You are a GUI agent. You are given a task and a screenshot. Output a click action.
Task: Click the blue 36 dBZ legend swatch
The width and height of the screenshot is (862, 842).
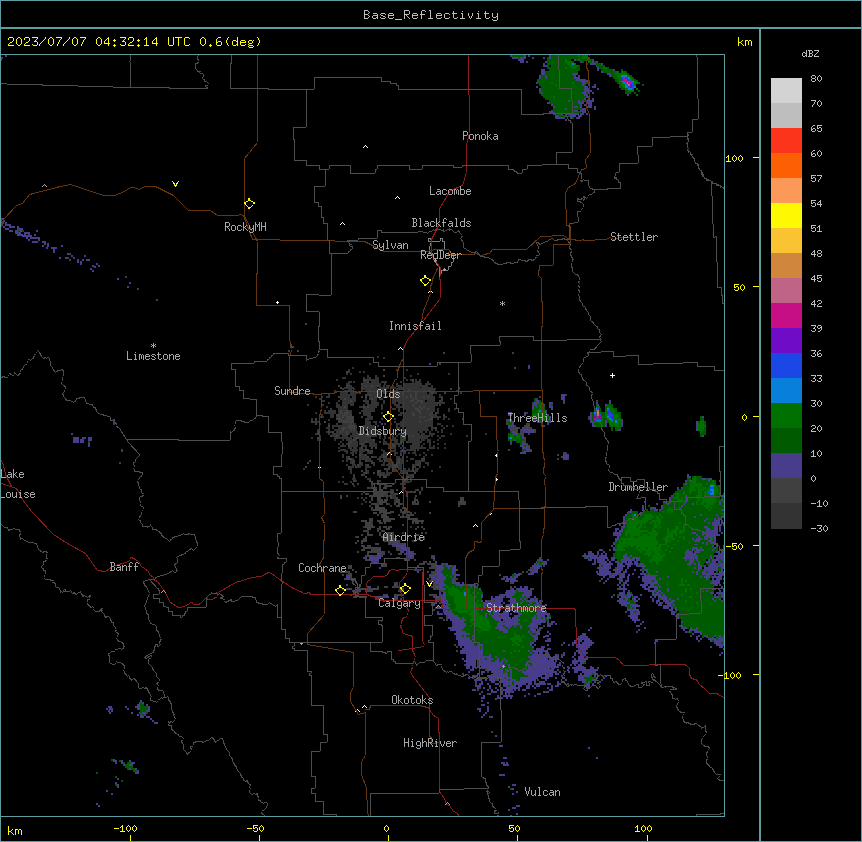pos(786,365)
